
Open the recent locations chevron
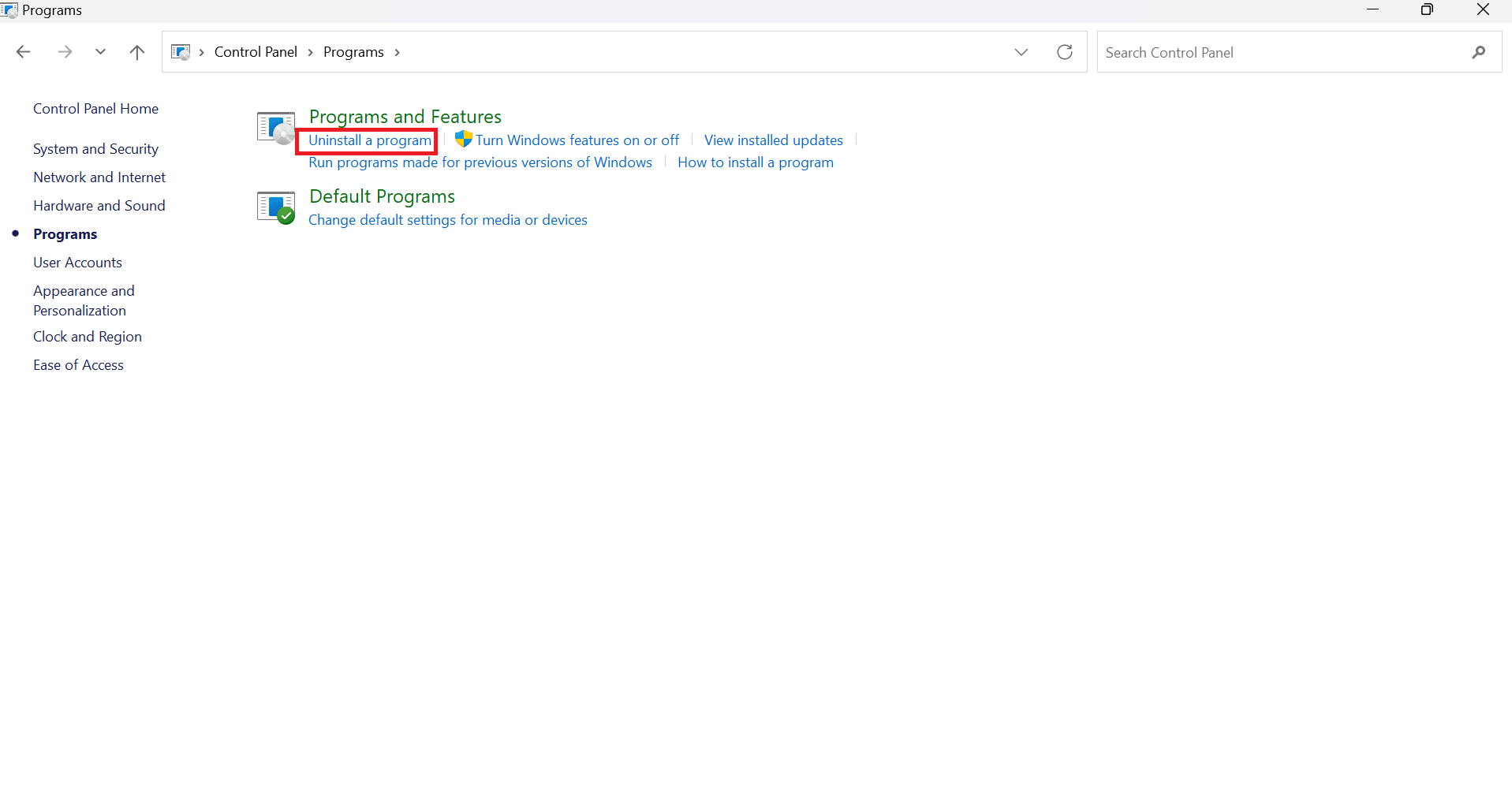[100, 52]
